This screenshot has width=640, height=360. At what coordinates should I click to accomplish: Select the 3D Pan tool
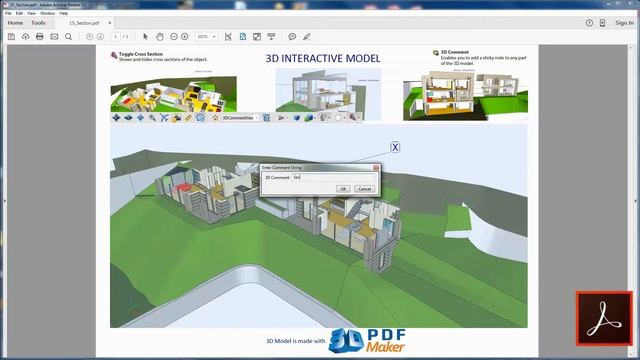pos(140,118)
